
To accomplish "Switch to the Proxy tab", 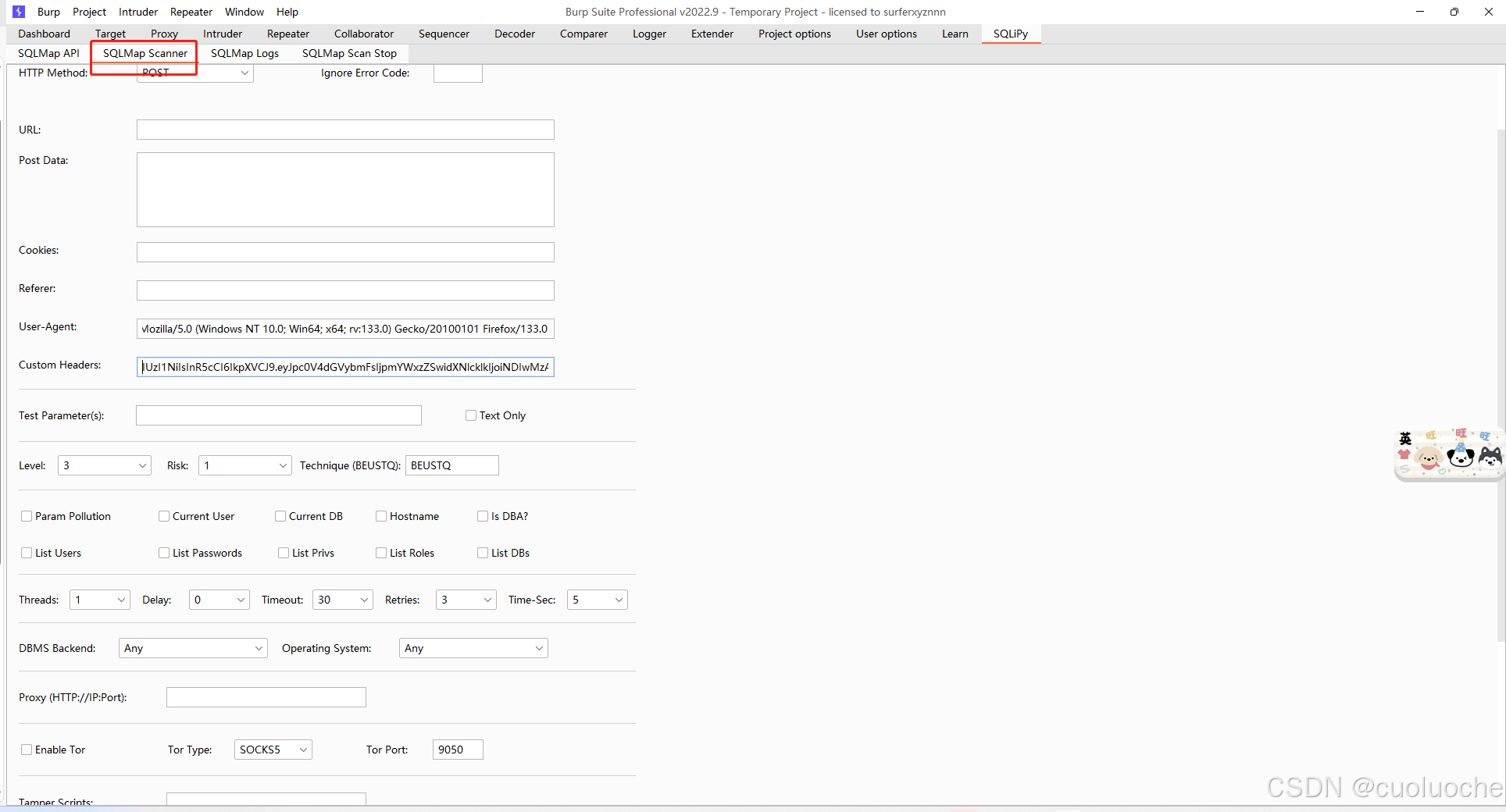I will pos(164,34).
